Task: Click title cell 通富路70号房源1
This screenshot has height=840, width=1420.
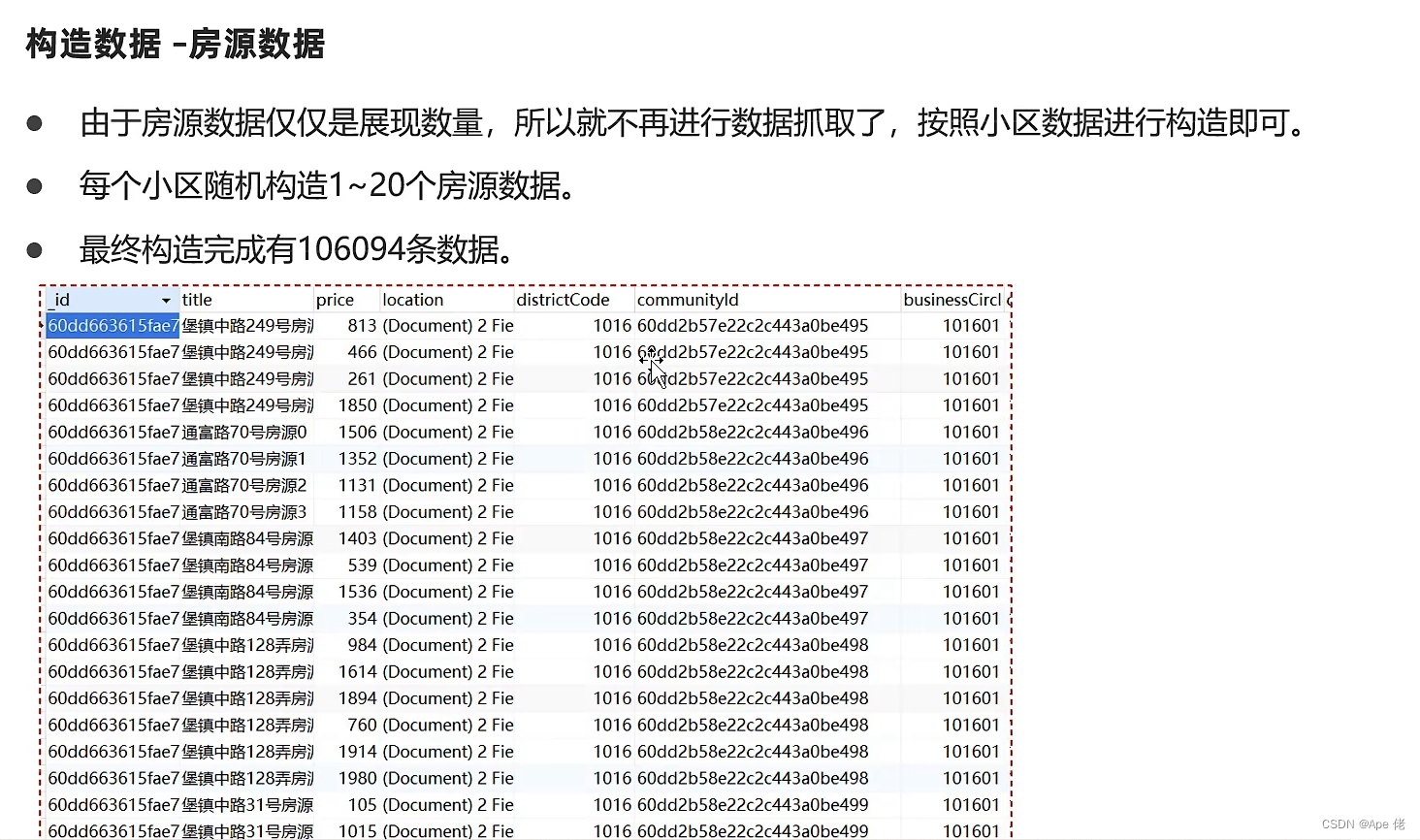Action: [246, 459]
